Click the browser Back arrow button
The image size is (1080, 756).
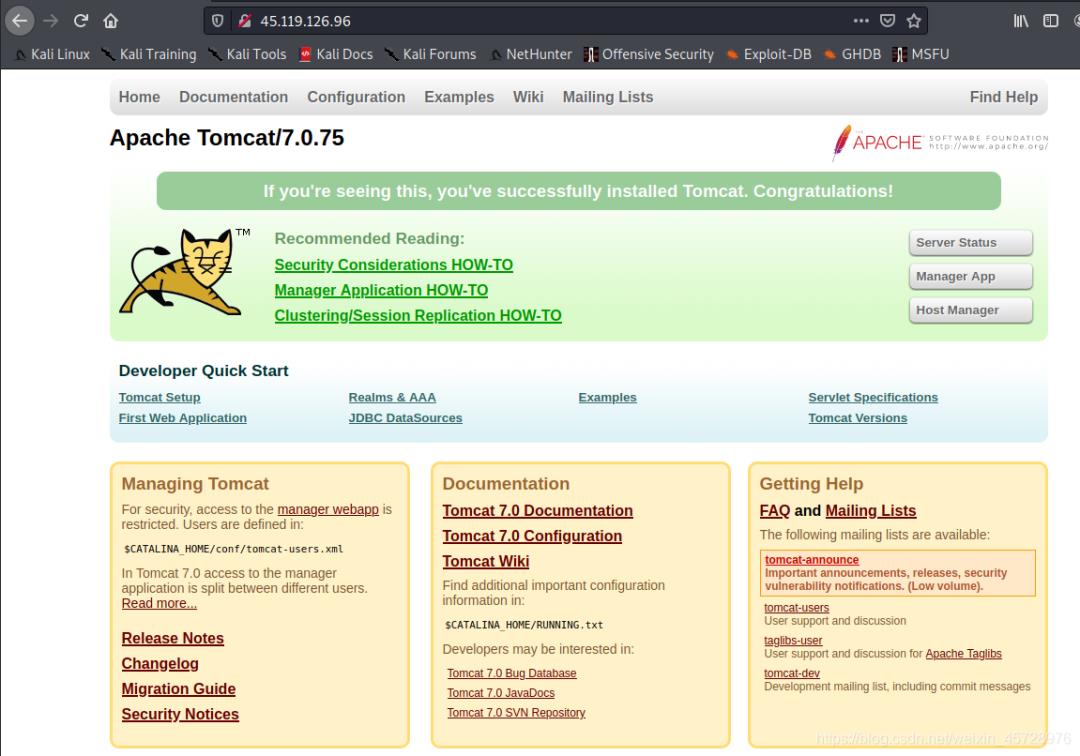20,21
